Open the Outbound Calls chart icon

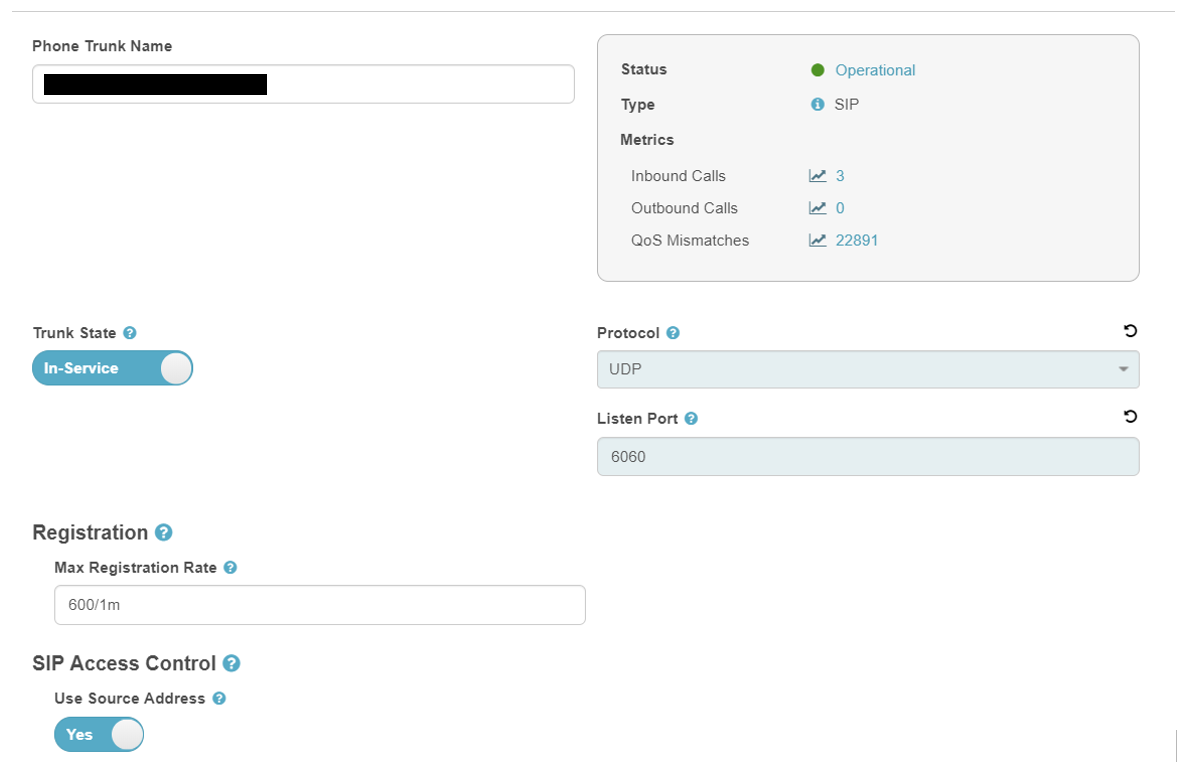[x=817, y=208]
